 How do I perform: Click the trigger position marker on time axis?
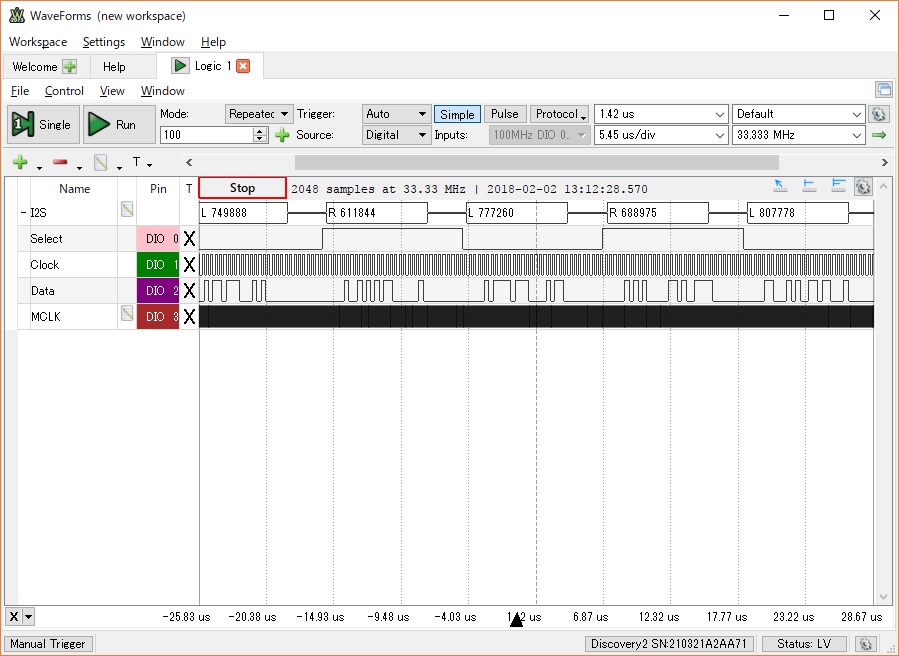click(517, 619)
